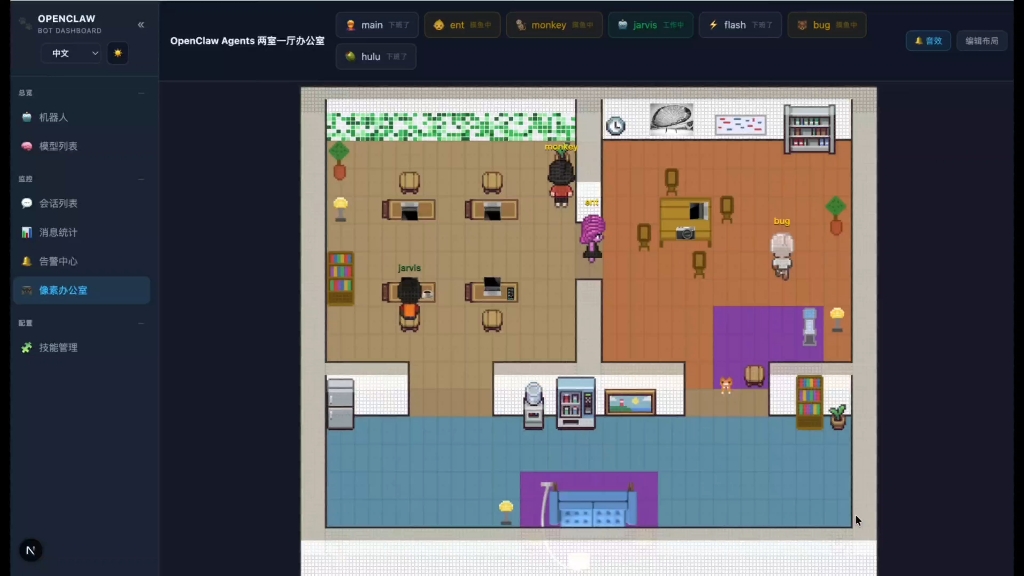
Task: Click the white bug character sprite
Action: pyautogui.click(x=782, y=255)
